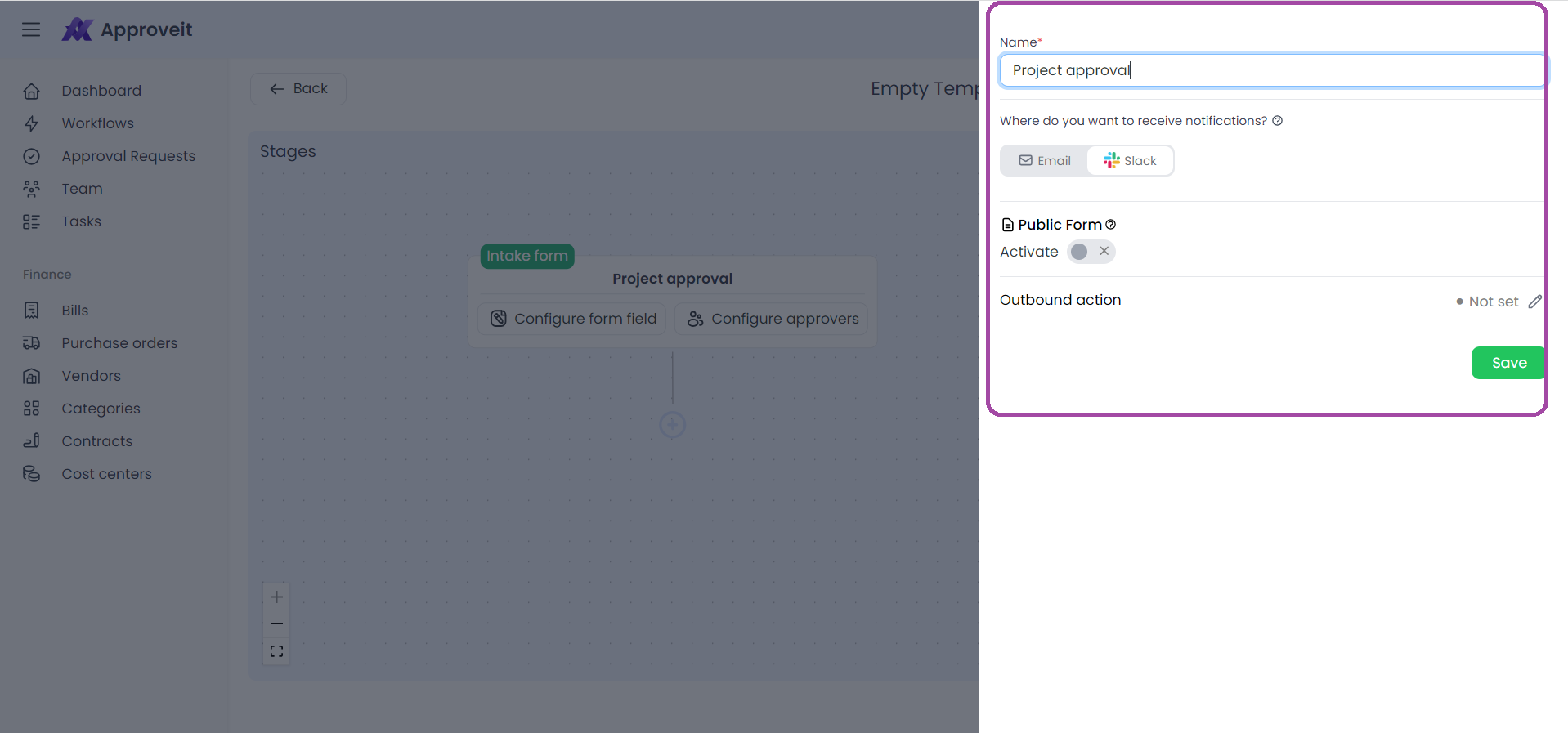The height and width of the screenshot is (733, 1568).
Task: Click the Dashboard home icon
Action: pyautogui.click(x=32, y=91)
